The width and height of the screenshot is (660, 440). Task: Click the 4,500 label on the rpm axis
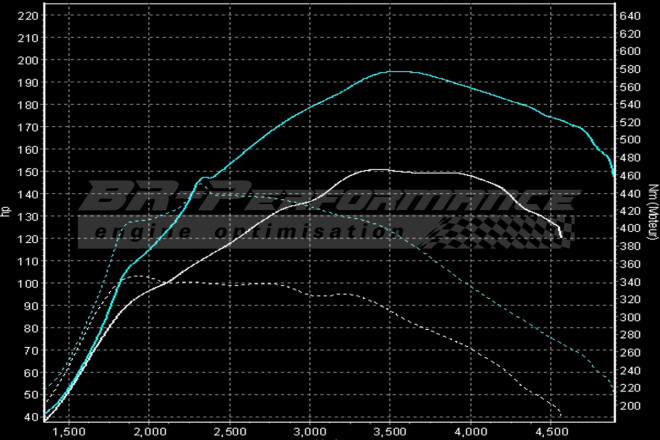coord(551,431)
